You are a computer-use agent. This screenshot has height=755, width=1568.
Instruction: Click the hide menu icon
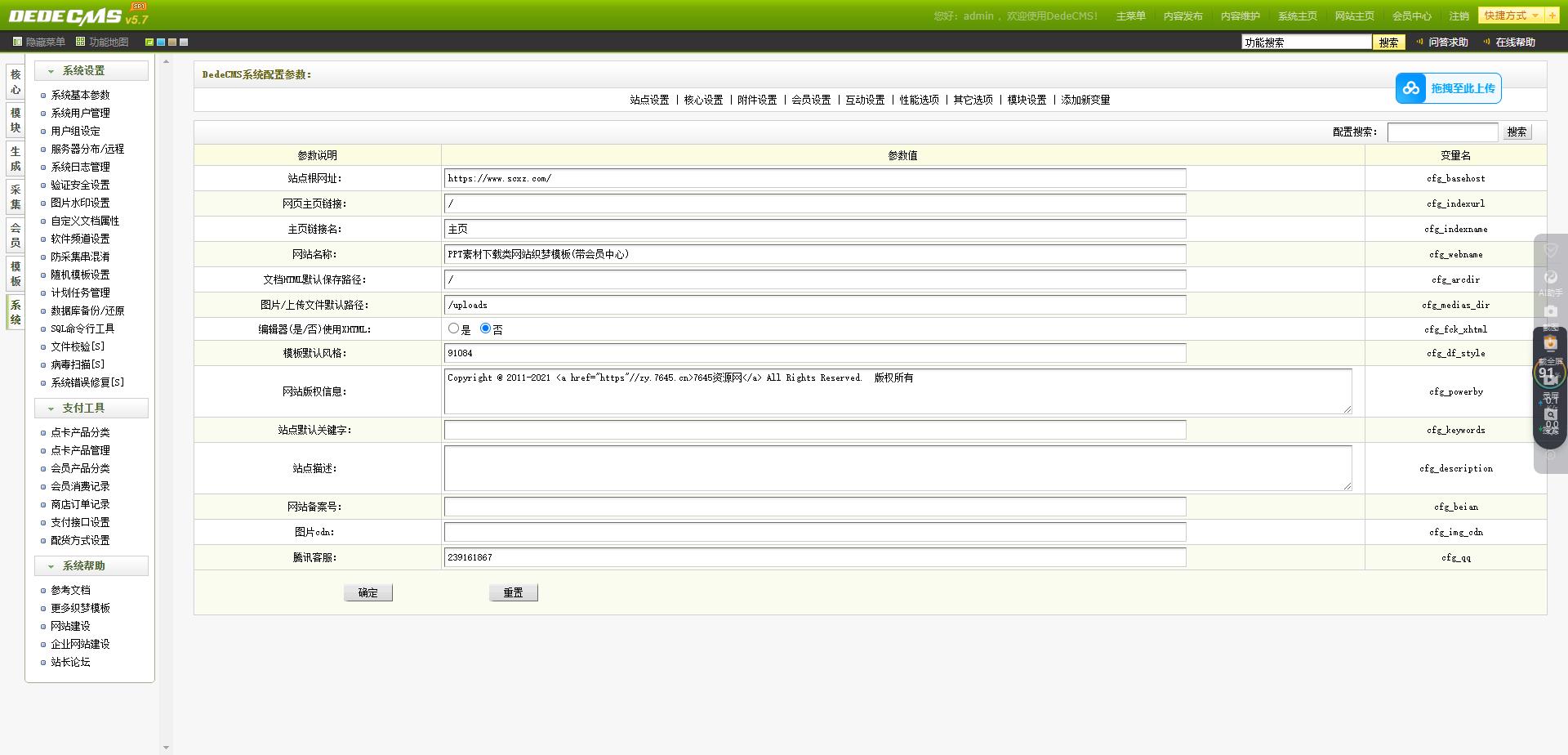pos(17,42)
